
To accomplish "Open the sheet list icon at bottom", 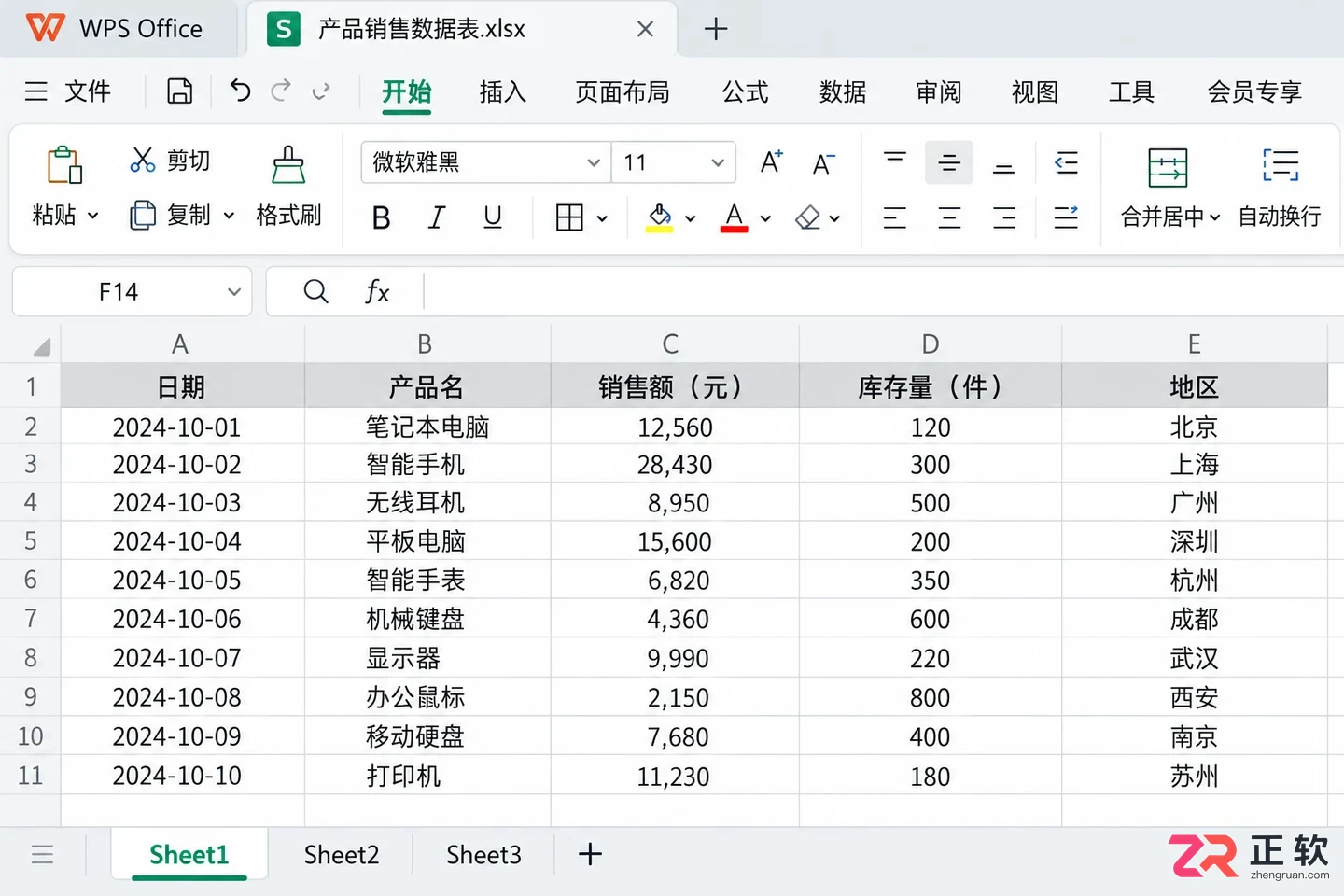I will [x=42, y=854].
